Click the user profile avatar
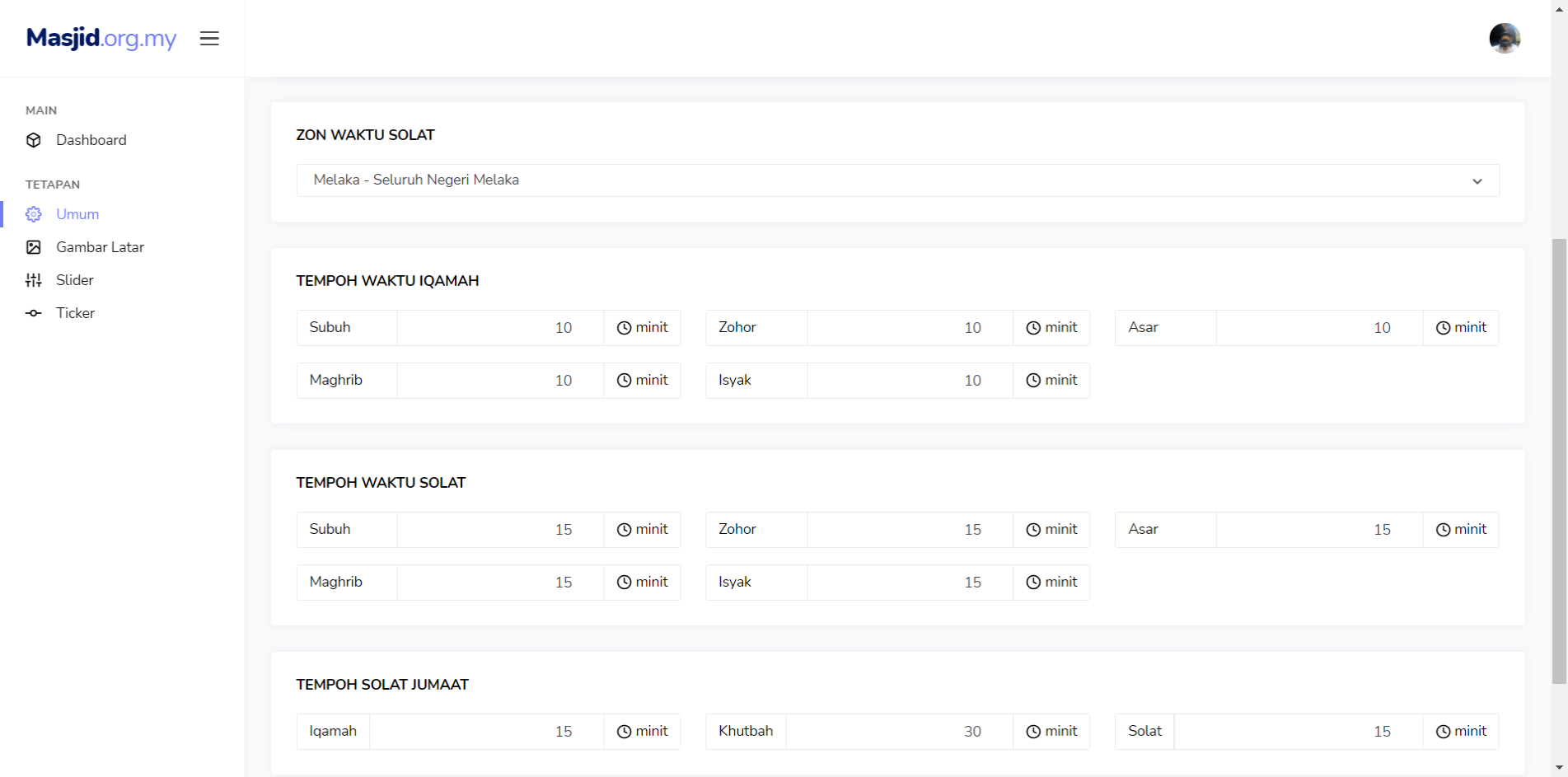 coord(1504,39)
